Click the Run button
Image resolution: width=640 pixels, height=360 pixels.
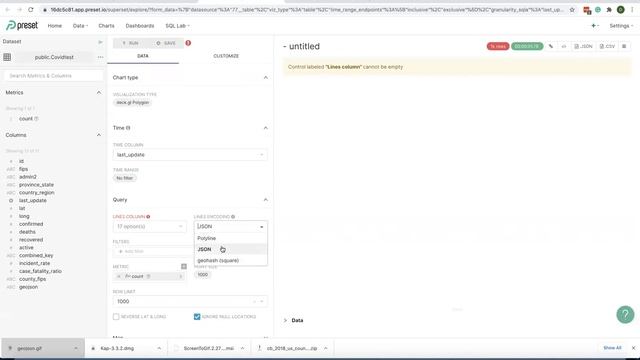coord(131,43)
